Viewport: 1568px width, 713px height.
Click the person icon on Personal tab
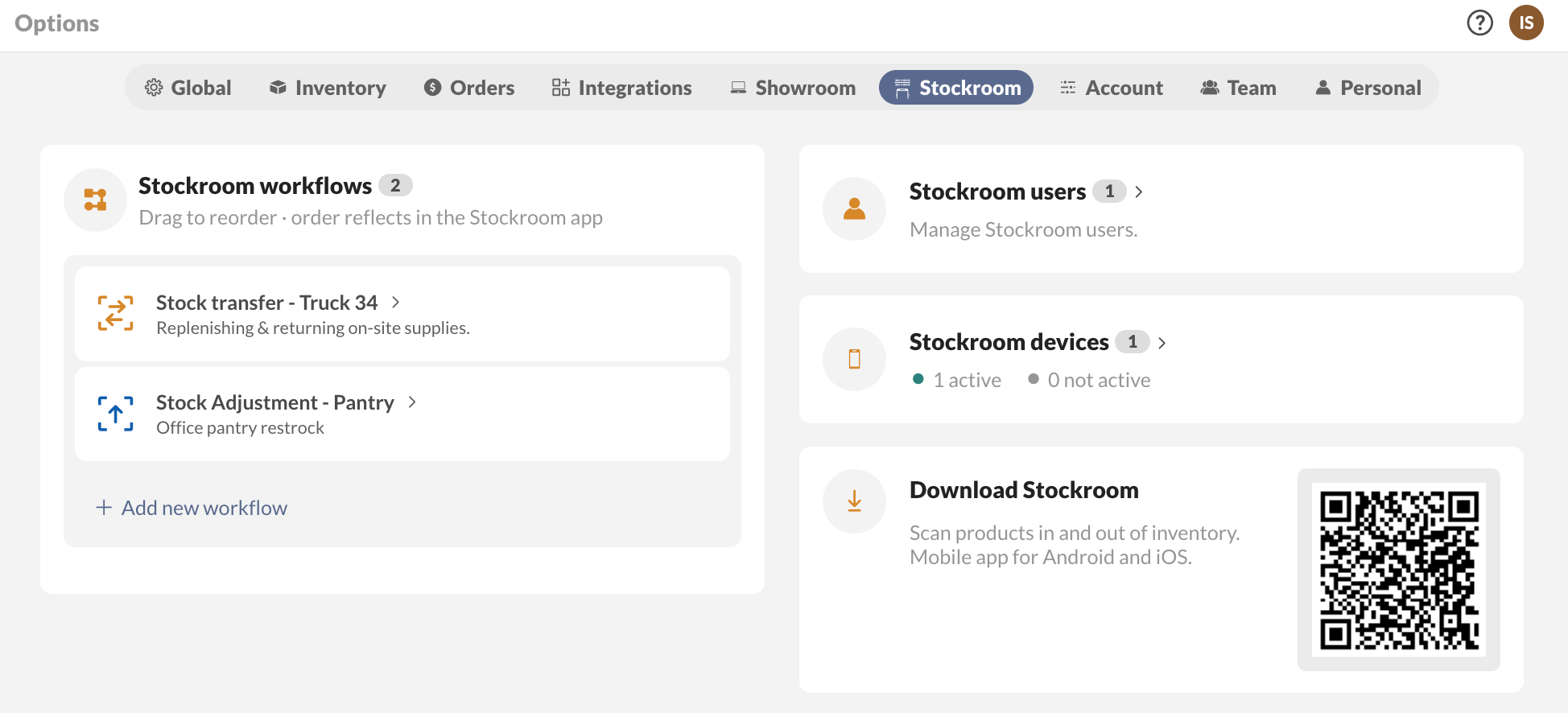[x=1323, y=88]
